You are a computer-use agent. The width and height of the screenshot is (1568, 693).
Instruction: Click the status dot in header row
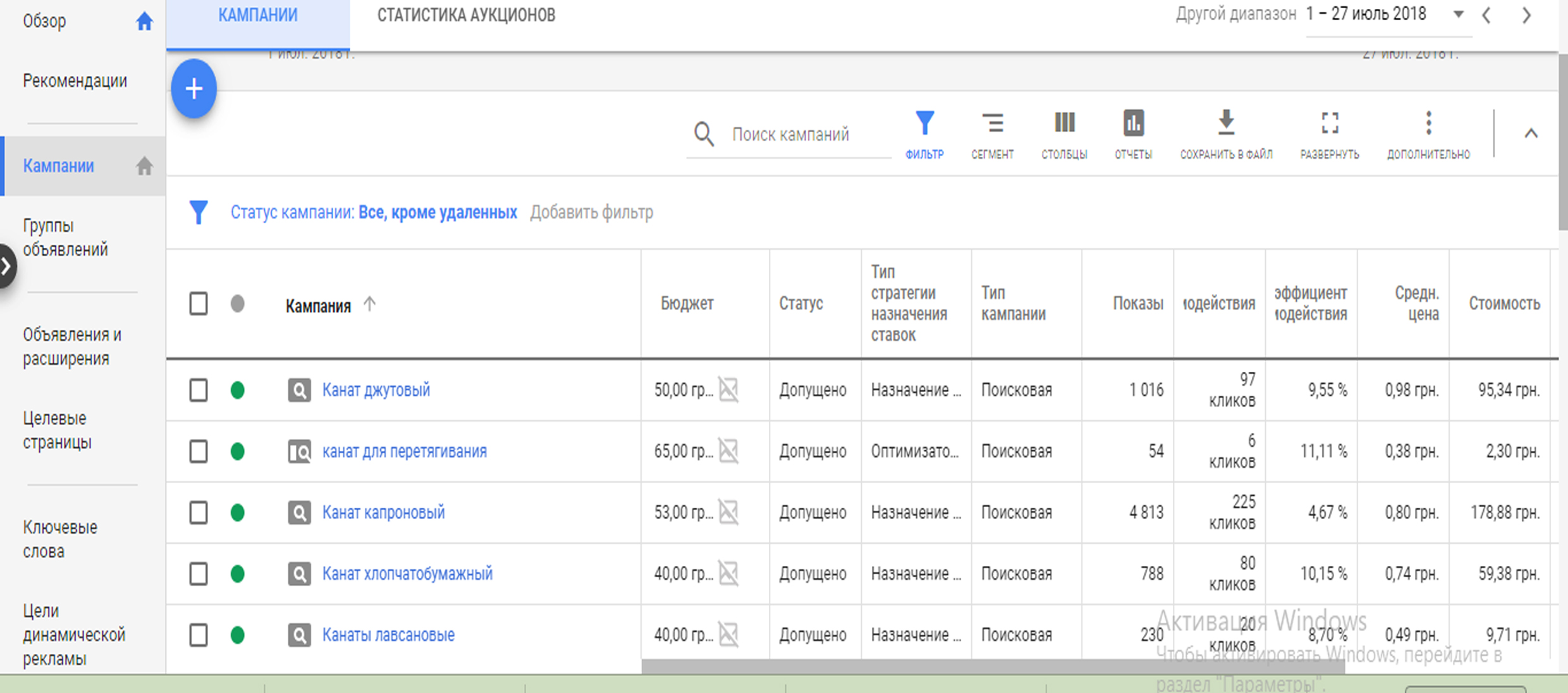237,304
